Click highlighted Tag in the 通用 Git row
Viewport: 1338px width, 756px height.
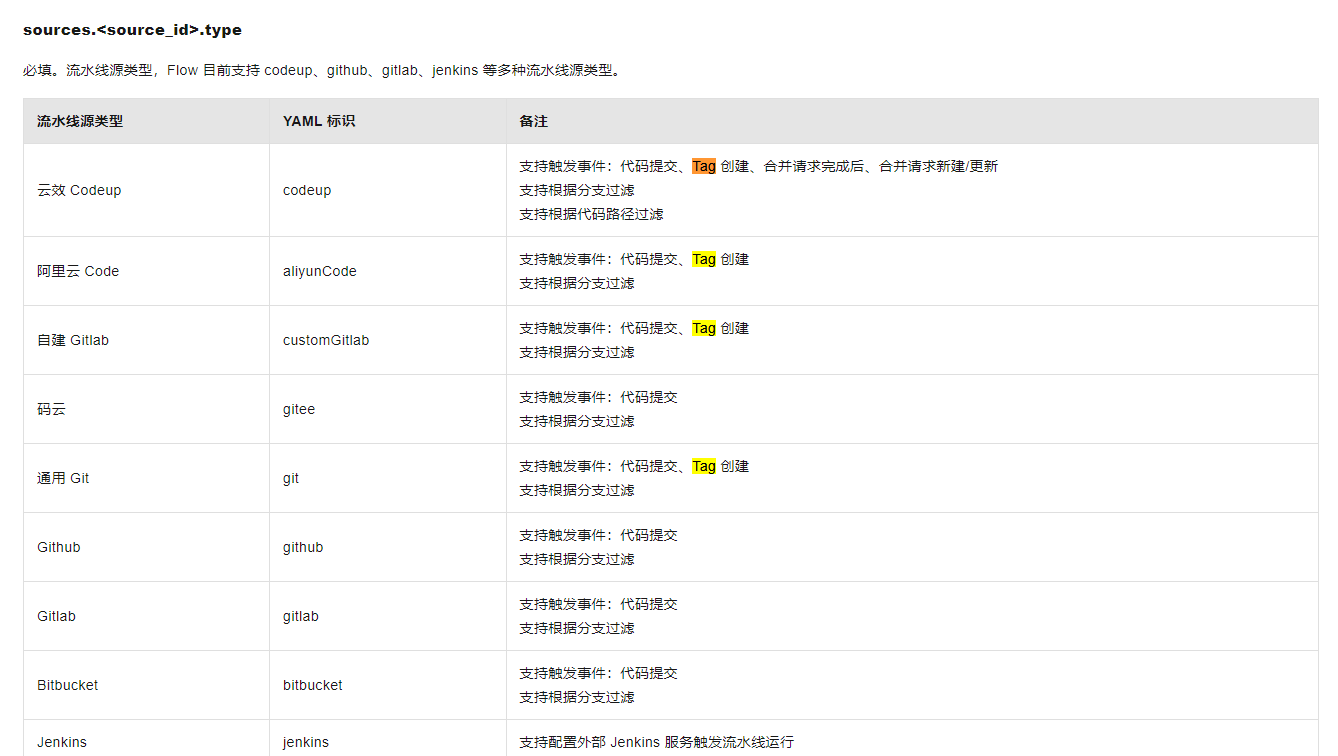click(x=704, y=466)
